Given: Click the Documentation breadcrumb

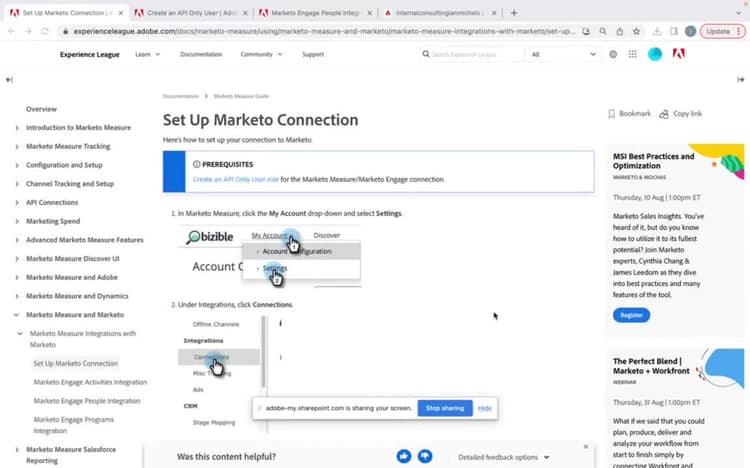Looking at the screenshot, I should tap(180, 96).
